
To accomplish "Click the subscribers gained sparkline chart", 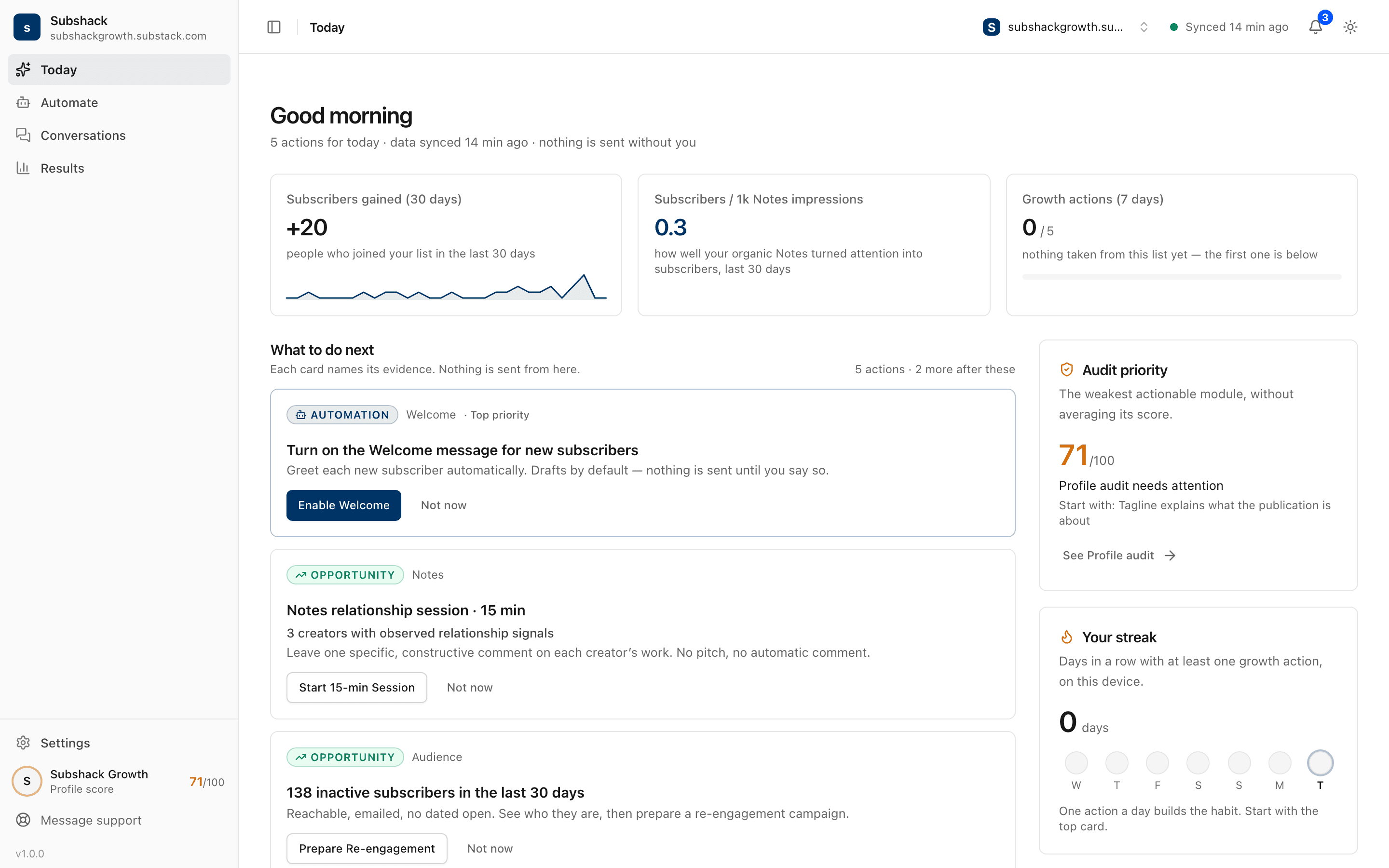I will click(x=446, y=286).
